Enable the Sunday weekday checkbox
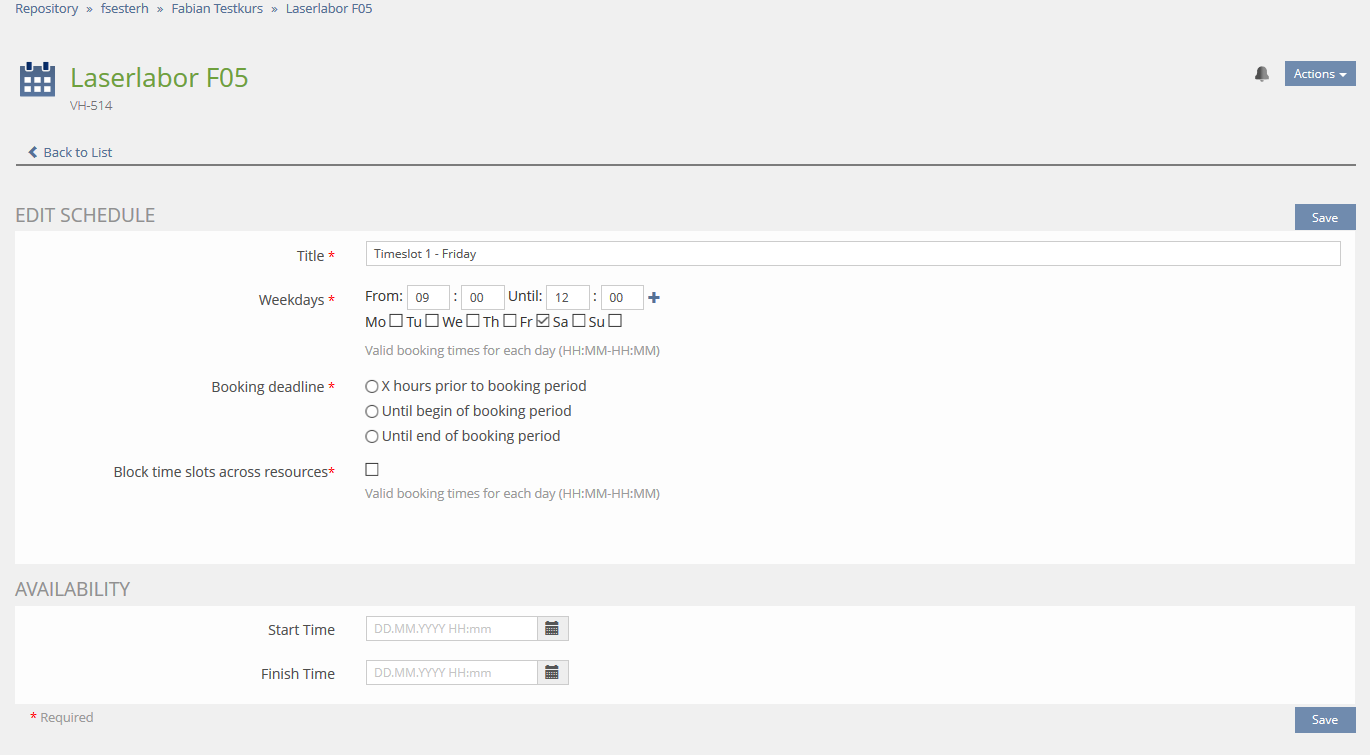1370x755 pixels. (615, 321)
